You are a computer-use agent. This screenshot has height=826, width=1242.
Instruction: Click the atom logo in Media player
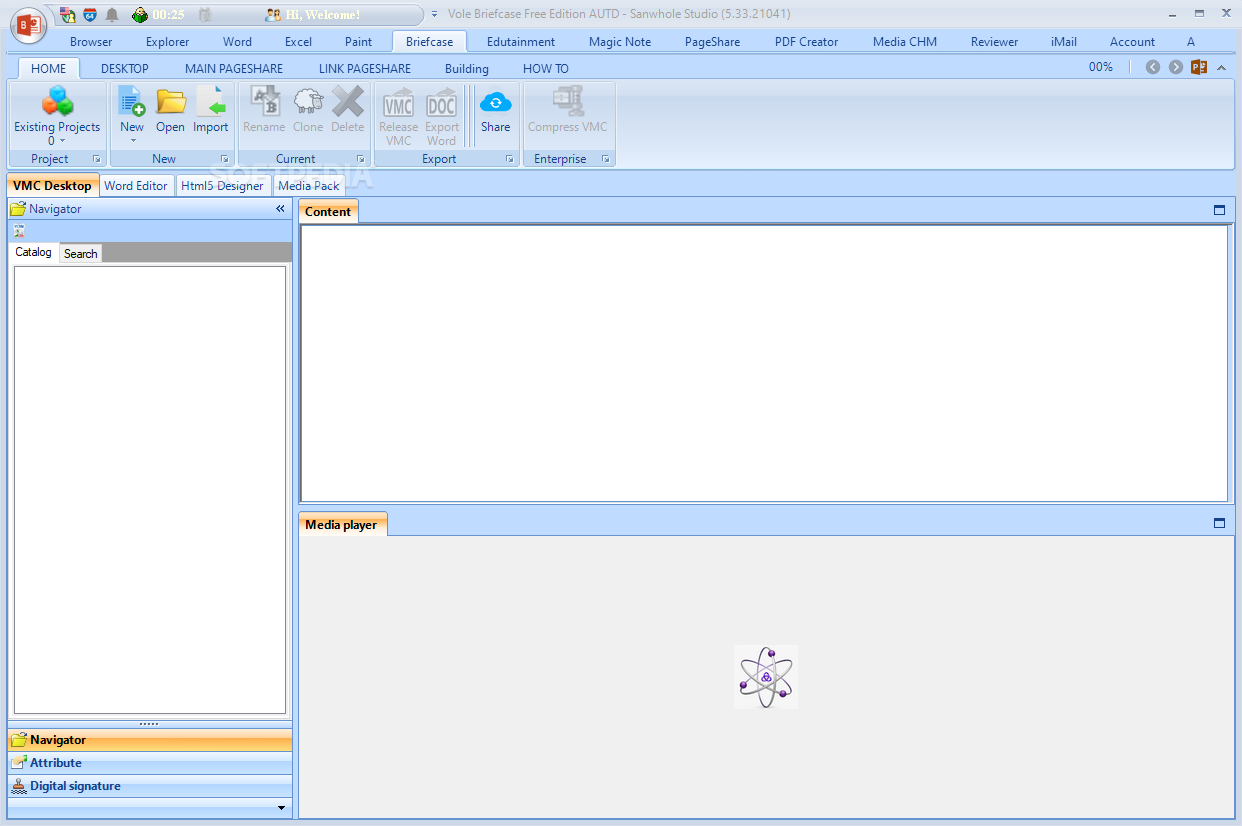pos(766,677)
